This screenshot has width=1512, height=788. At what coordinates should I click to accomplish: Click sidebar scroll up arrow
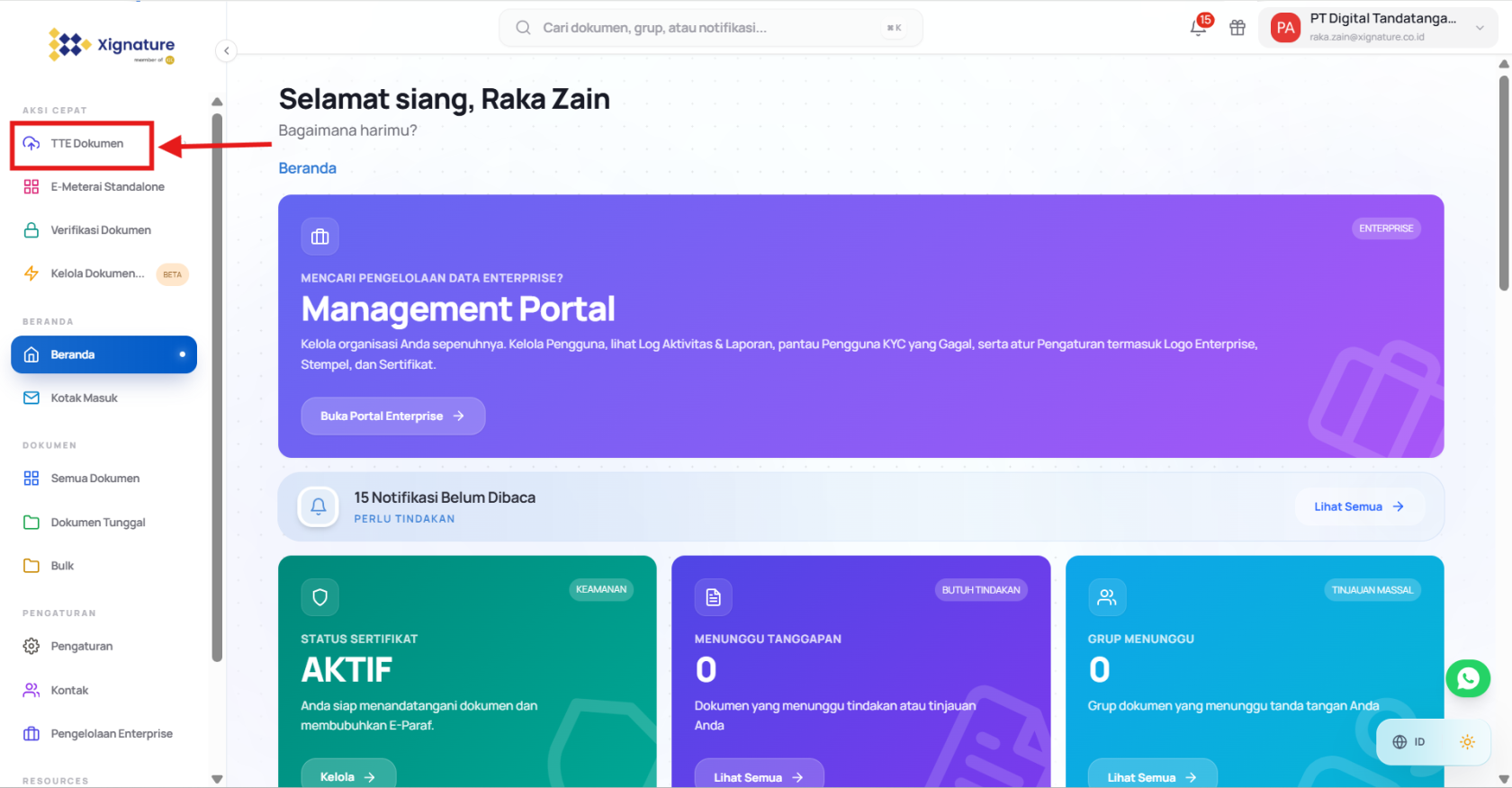(x=217, y=102)
